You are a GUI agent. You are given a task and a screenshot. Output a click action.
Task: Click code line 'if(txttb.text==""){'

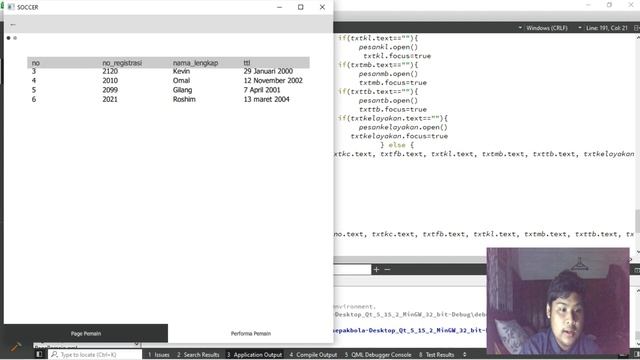point(378,91)
